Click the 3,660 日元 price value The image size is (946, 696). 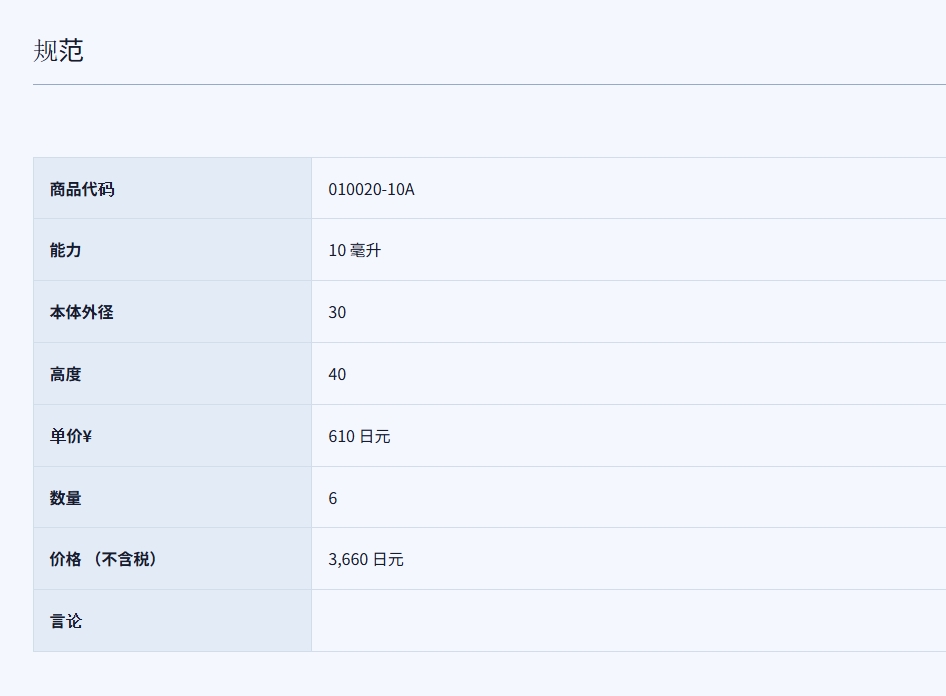coord(366,560)
